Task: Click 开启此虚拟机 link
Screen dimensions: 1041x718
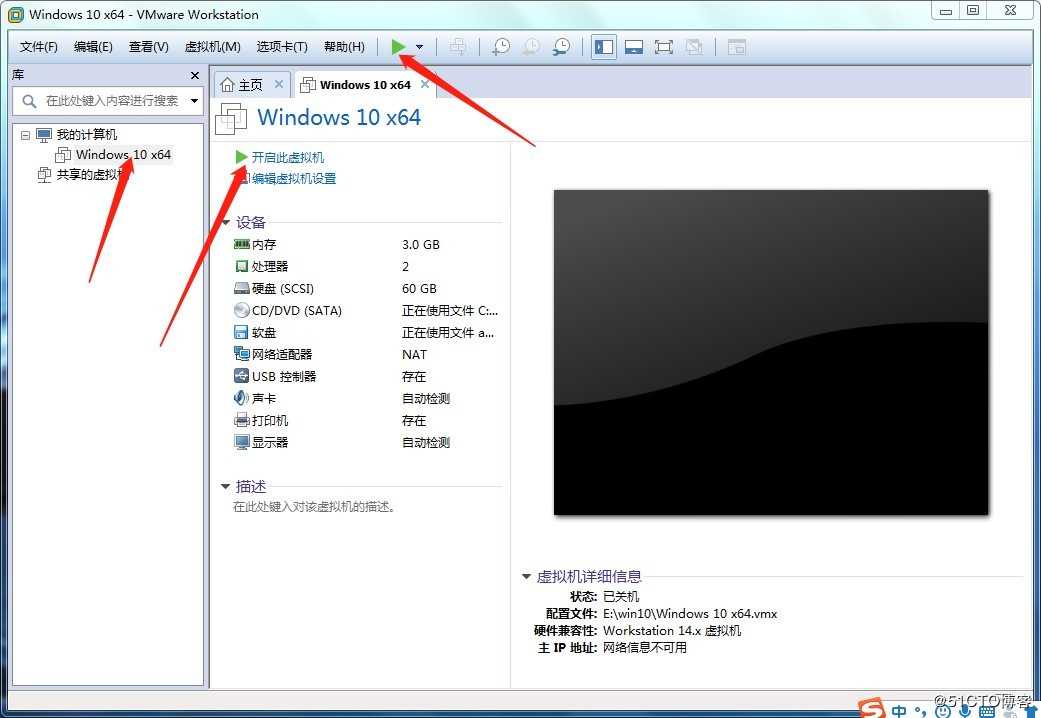Action: click(287, 157)
